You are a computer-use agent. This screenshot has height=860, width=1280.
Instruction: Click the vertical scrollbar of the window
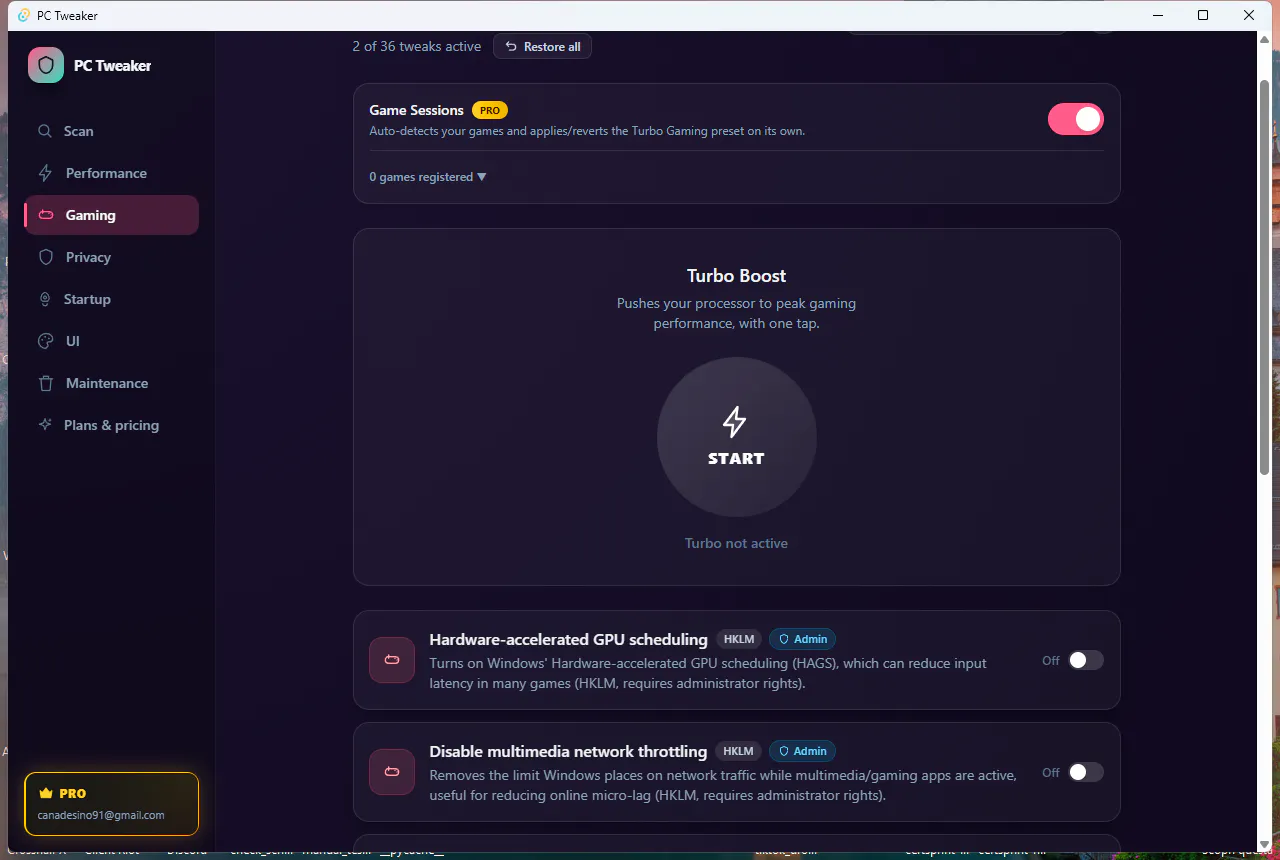pyautogui.click(x=1264, y=275)
